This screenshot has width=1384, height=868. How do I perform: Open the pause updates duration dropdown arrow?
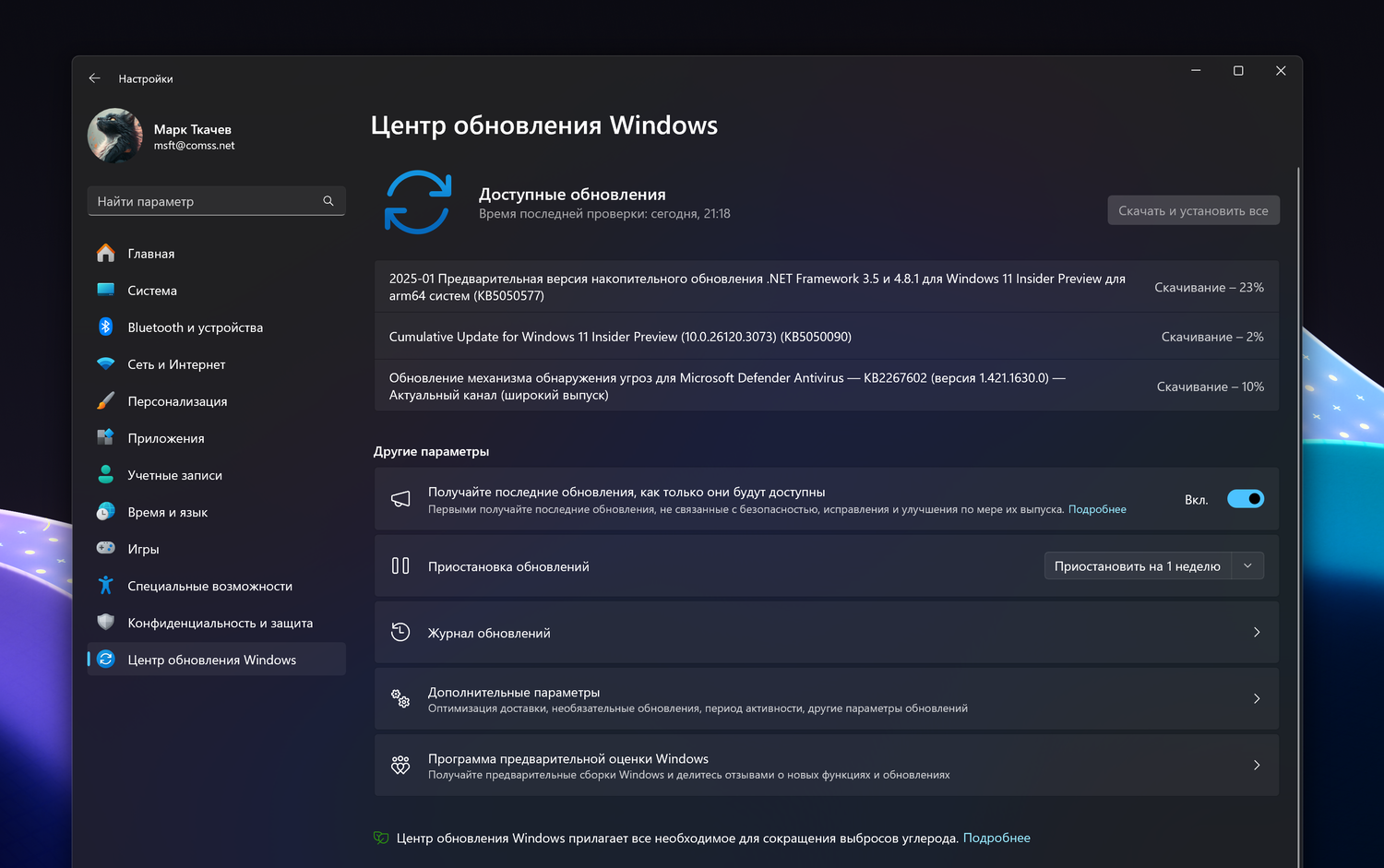pyautogui.click(x=1247, y=565)
